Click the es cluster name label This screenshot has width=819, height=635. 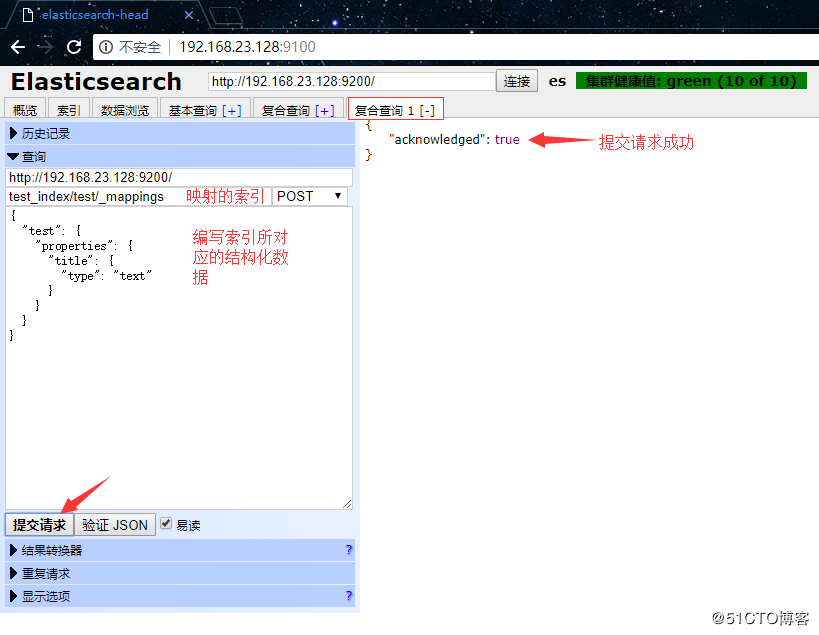point(557,81)
